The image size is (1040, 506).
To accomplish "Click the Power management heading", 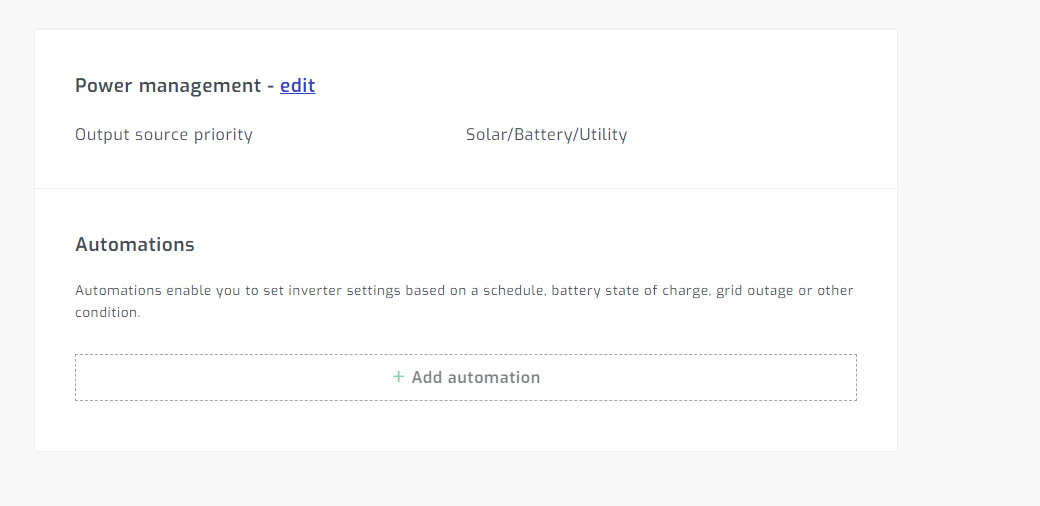I will pos(168,86).
